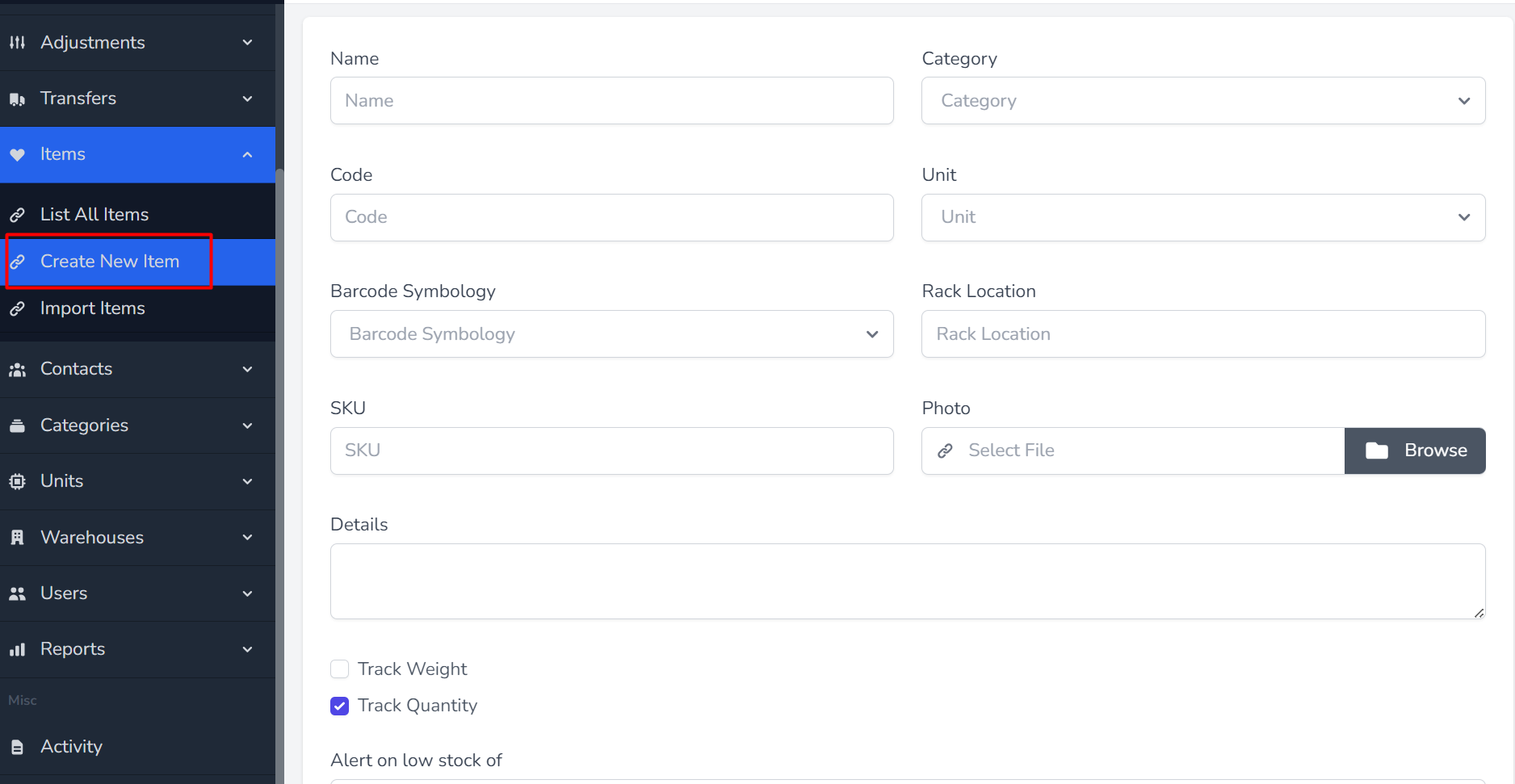Click the heart icon beside Items

pyautogui.click(x=17, y=155)
